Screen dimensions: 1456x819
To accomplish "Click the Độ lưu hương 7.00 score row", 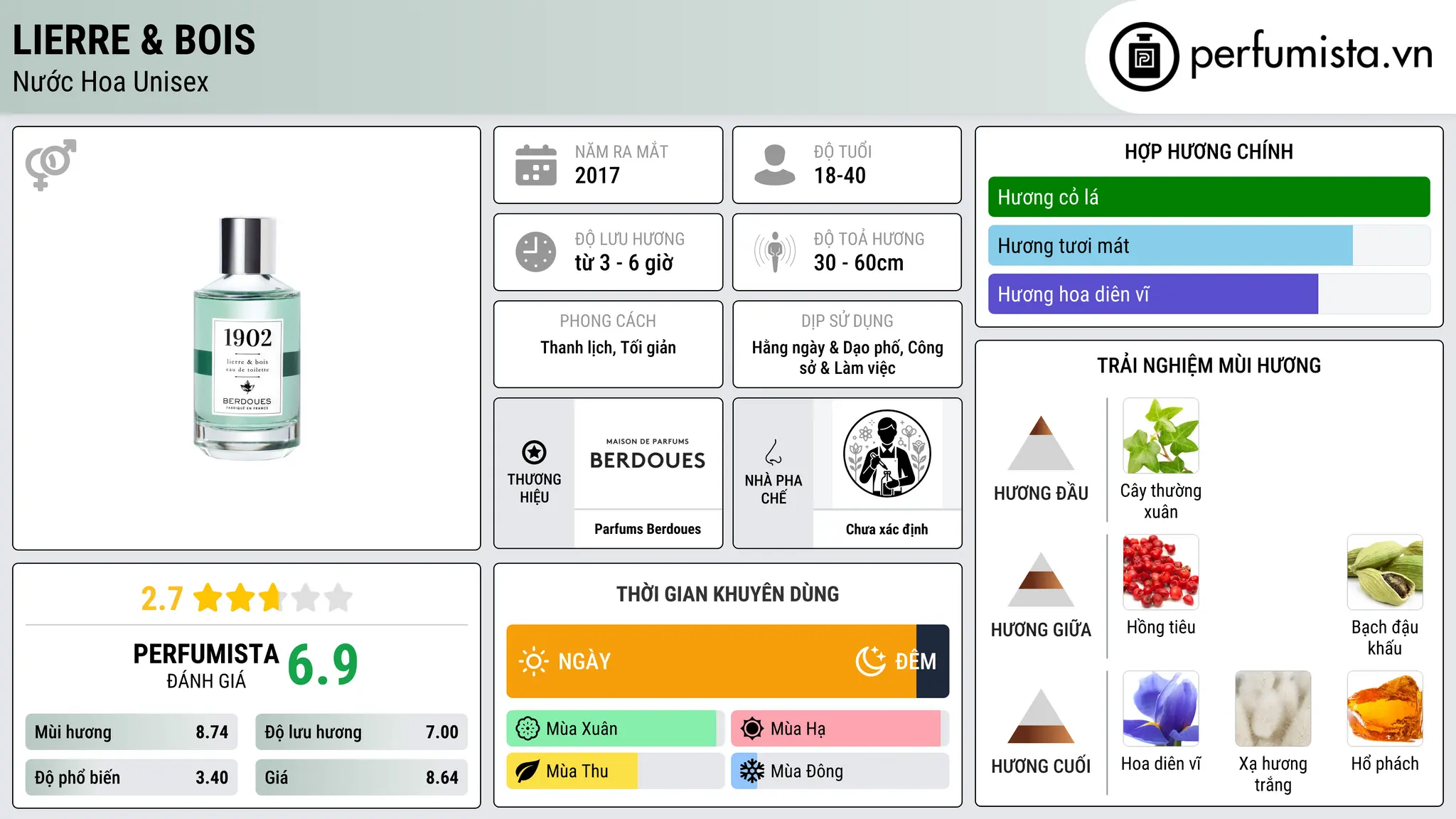I will coord(361,732).
